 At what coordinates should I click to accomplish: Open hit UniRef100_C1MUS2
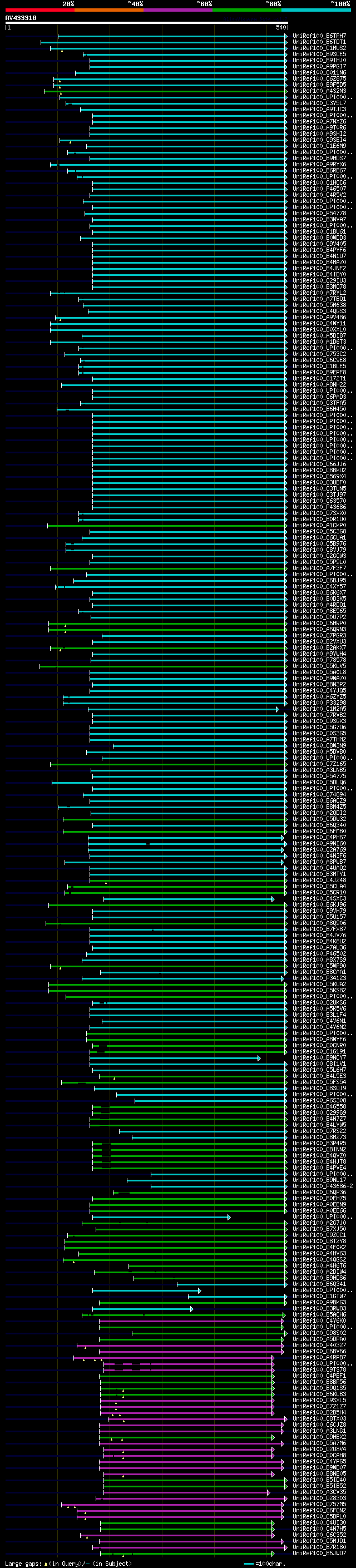coord(319,48)
